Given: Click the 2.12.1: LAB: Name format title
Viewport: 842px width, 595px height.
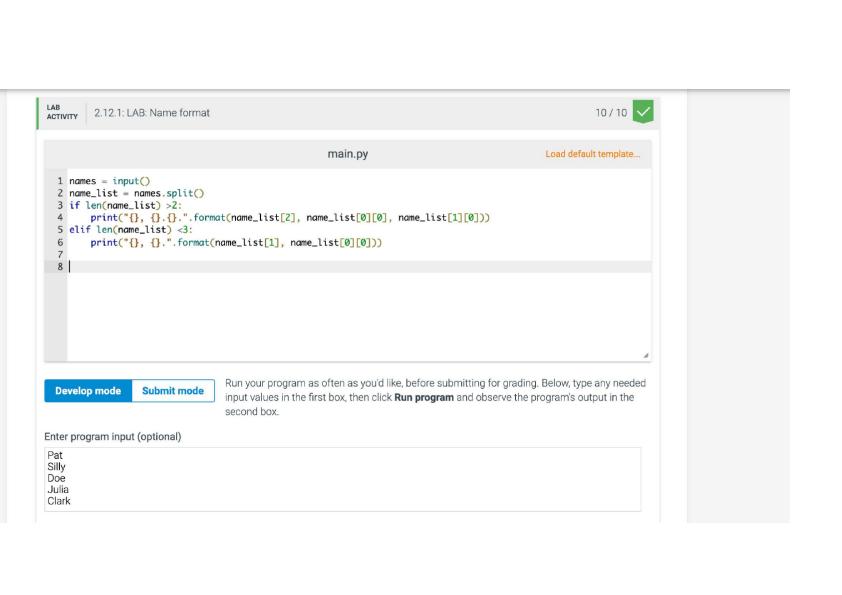Looking at the screenshot, I should (x=152, y=113).
